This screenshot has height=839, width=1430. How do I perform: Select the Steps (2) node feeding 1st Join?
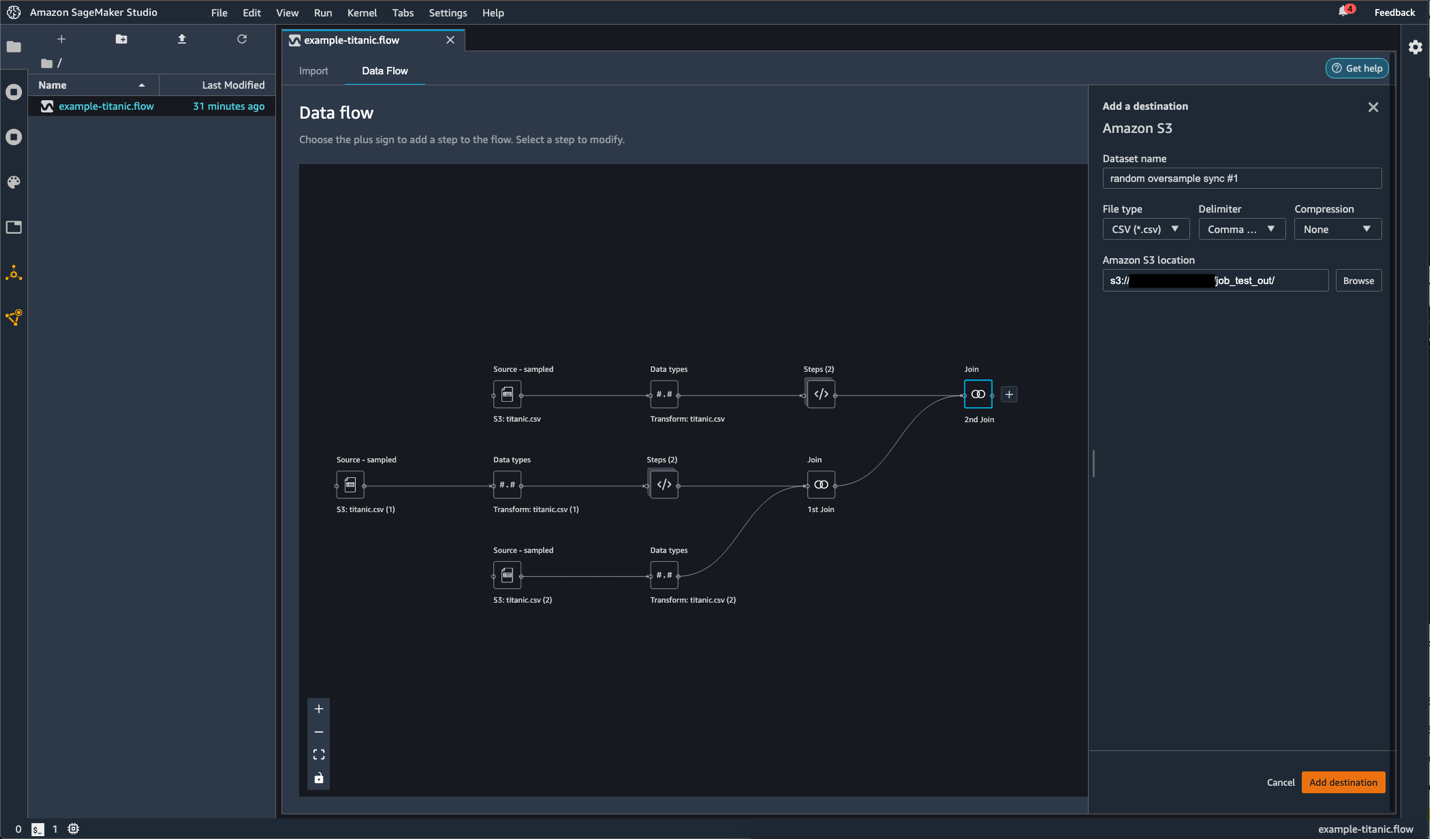click(663, 485)
